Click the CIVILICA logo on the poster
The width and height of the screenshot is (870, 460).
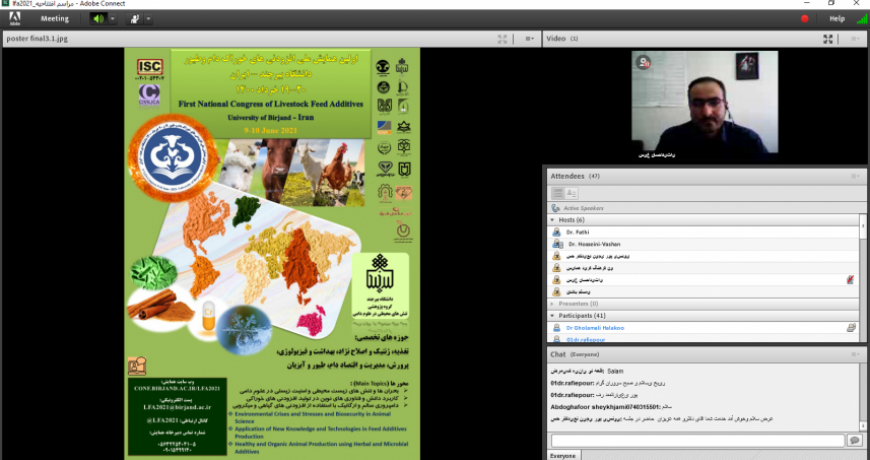coord(149,95)
